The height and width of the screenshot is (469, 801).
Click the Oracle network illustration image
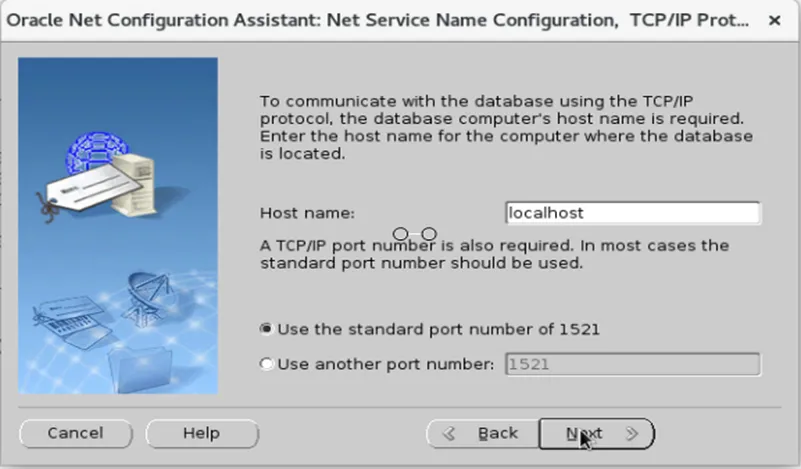(x=118, y=226)
